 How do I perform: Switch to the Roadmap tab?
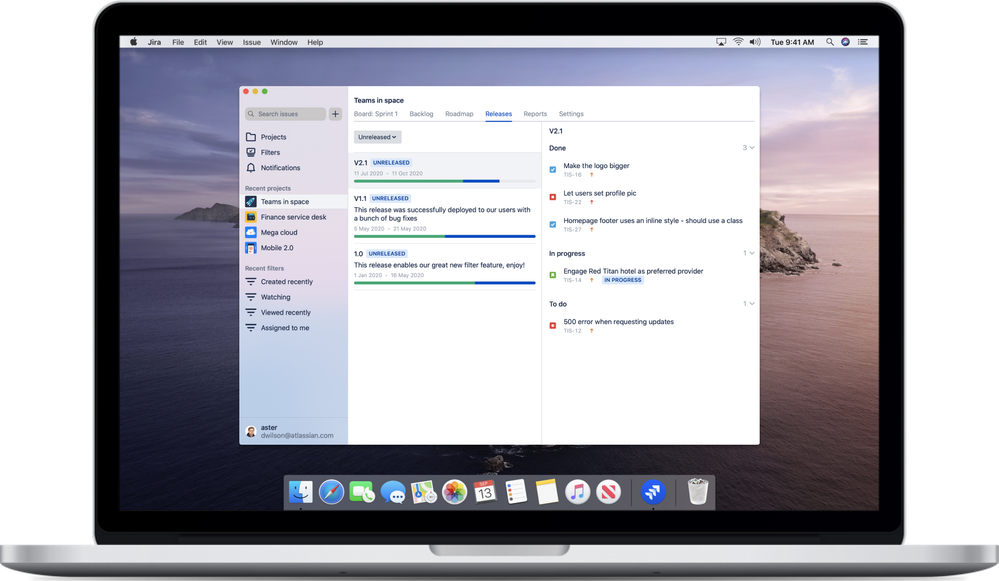click(459, 114)
